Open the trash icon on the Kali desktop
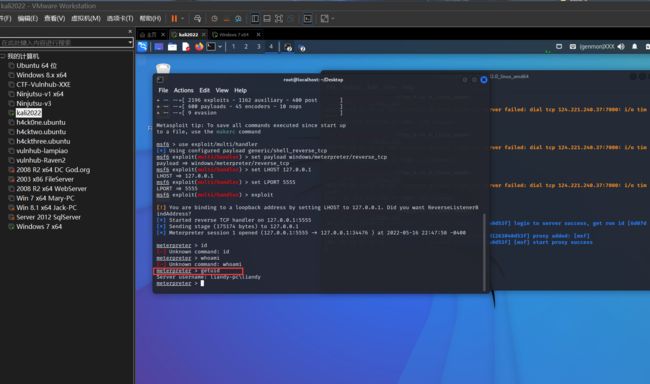Screen dimensions: 650x384 [x=163, y=68]
